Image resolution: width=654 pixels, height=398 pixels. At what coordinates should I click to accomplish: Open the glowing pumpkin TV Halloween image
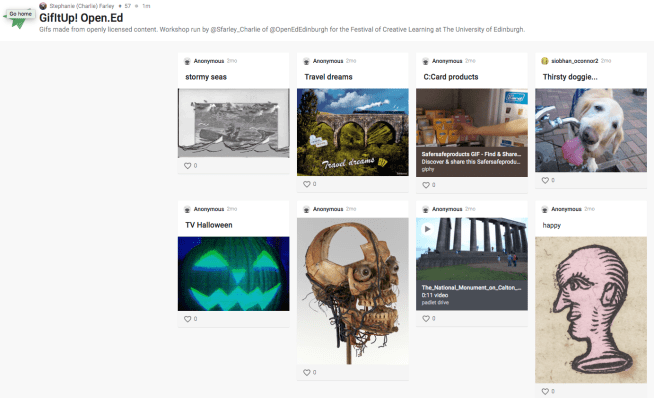(x=234, y=274)
